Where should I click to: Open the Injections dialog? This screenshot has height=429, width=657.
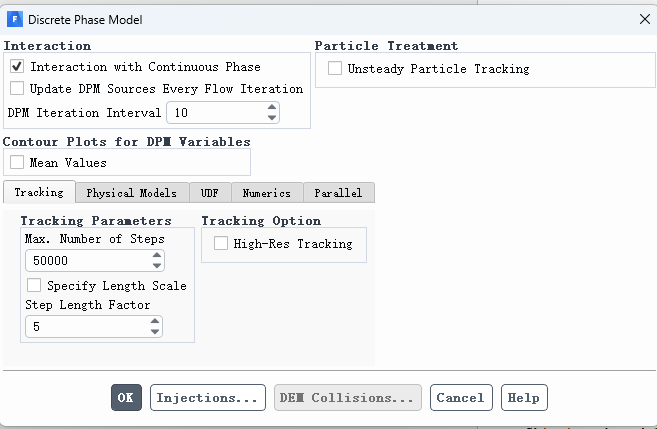click(x=208, y=397)
